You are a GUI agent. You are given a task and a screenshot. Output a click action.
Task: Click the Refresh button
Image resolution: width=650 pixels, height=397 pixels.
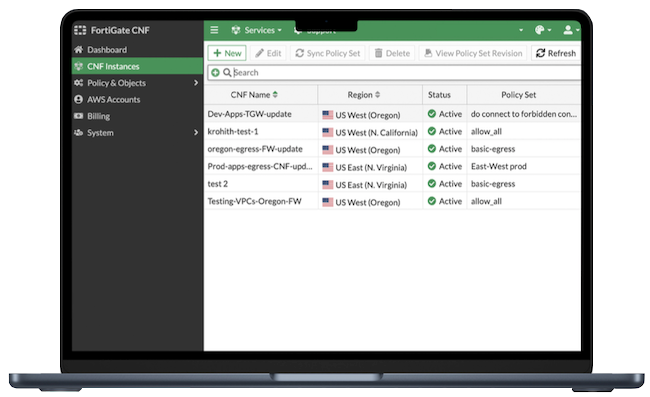(556, 53)
